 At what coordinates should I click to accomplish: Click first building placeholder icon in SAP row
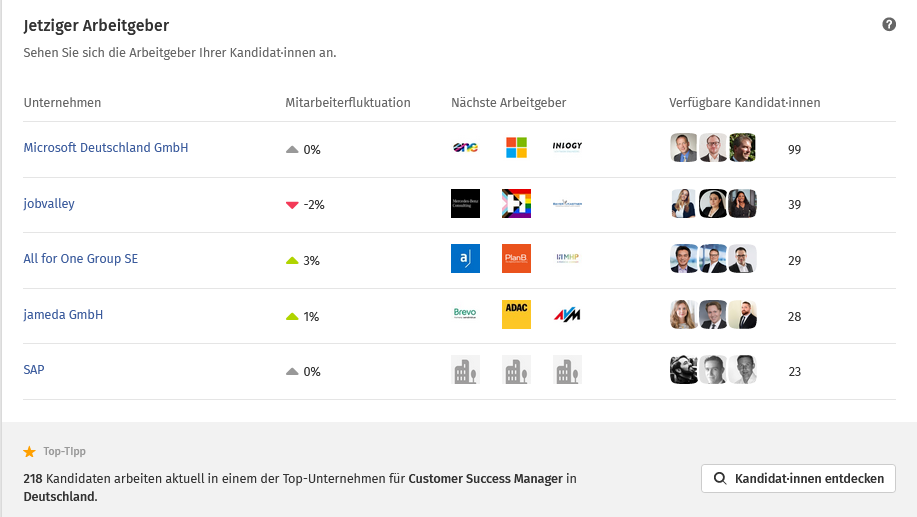tap(465, 371)
